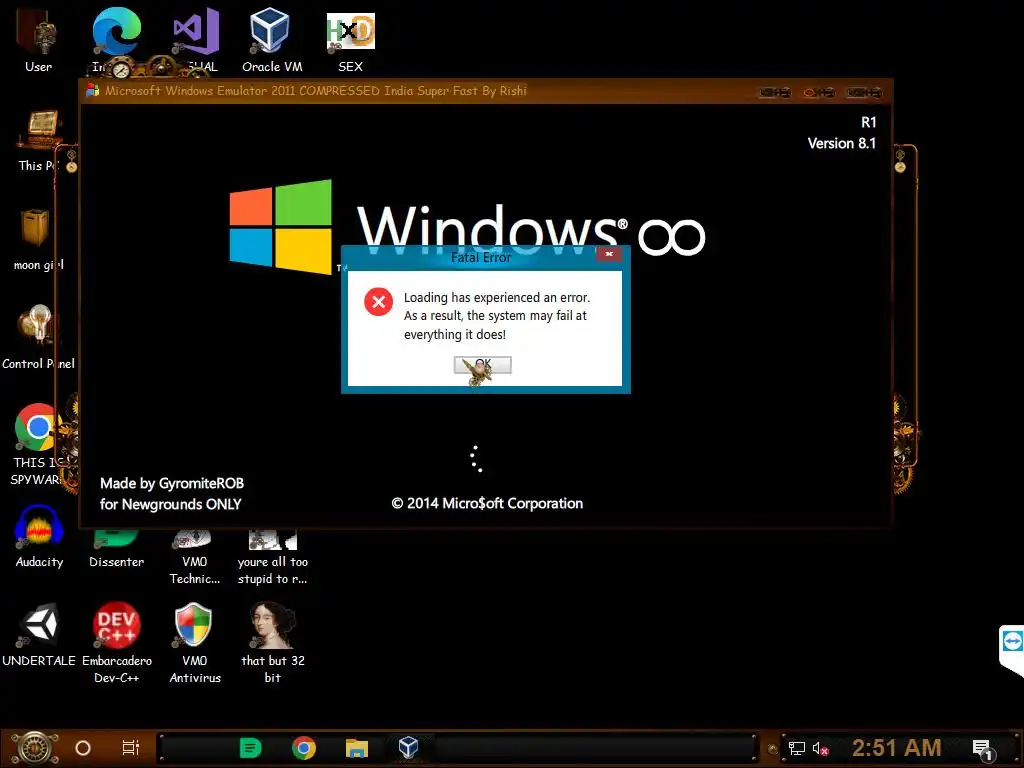Click the Cortana circle on taskbar

coord(83,748)
